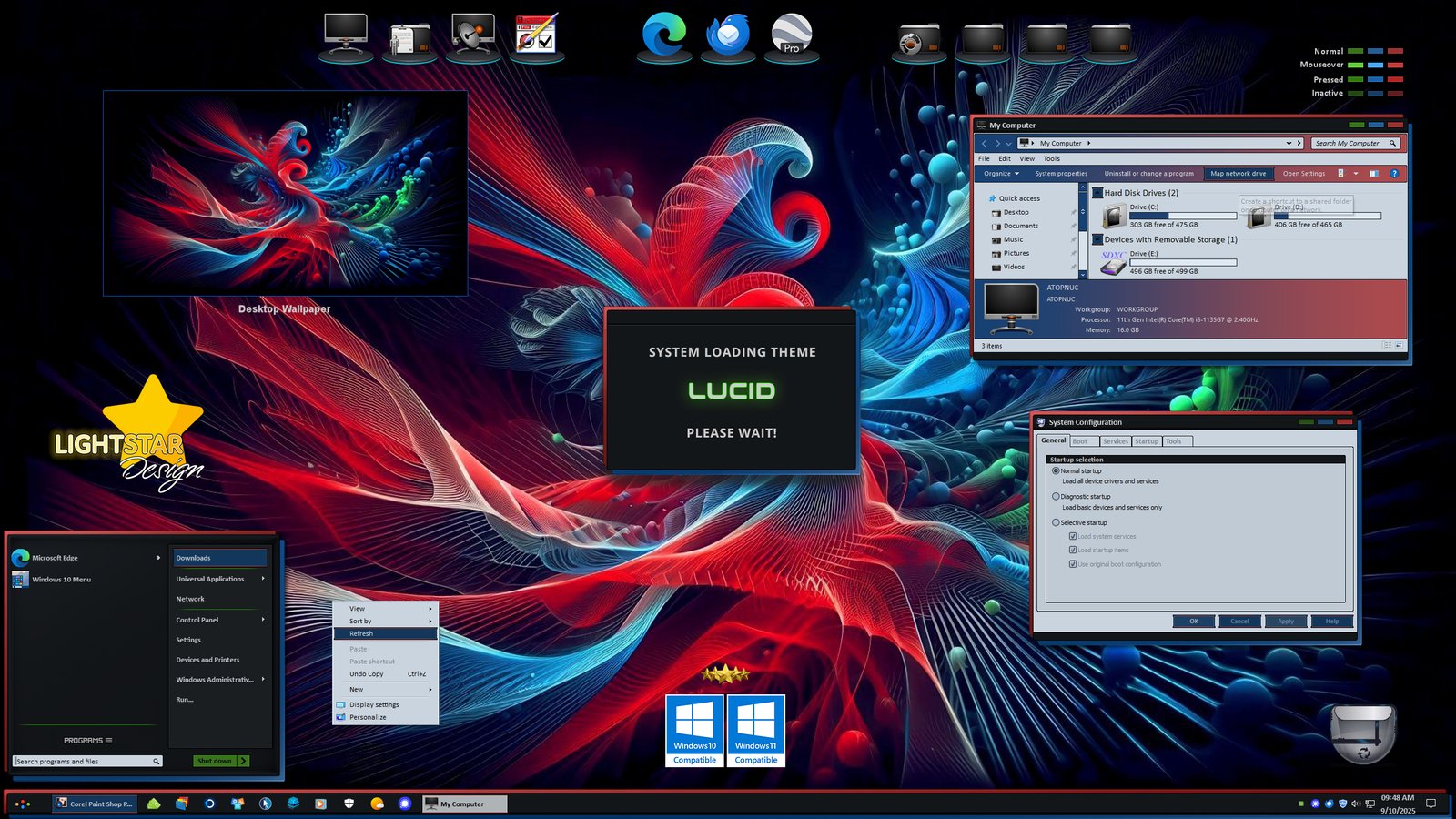Click OK in System Configuration
Image resolution: width=1456 pixels, height=819 pixels.
[x=1194, y=621]
